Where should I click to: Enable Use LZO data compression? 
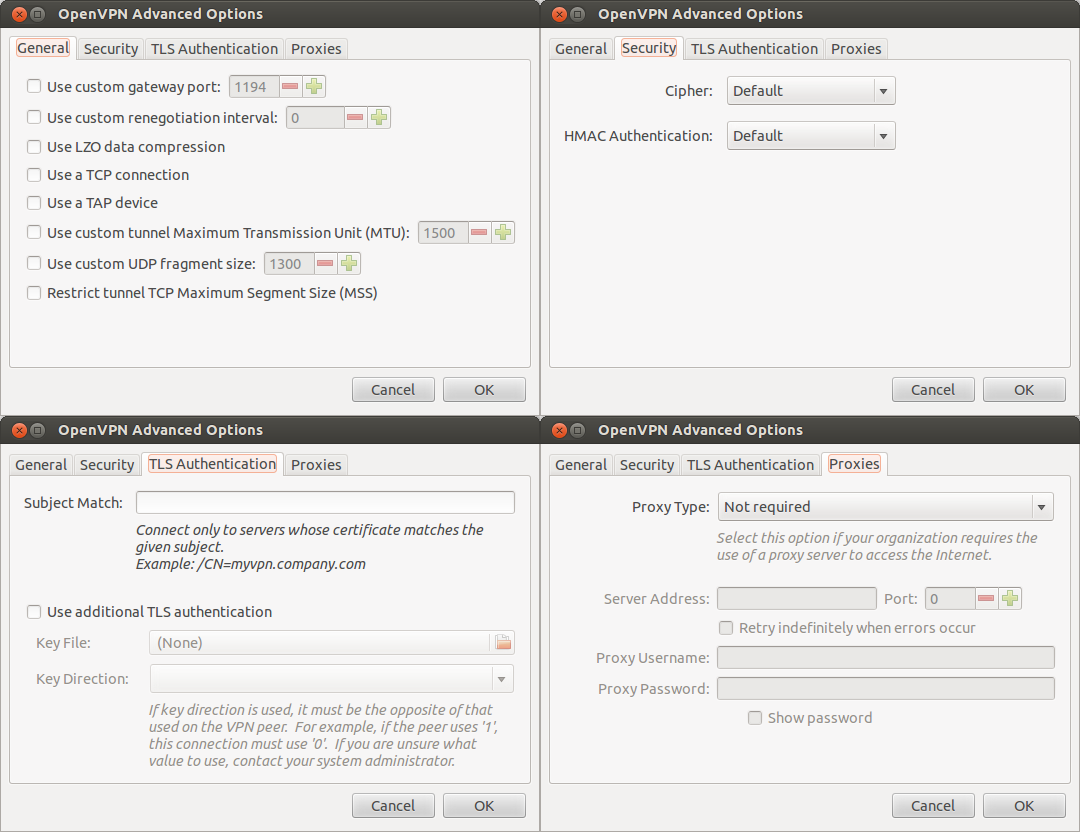(x=34, y=147)
